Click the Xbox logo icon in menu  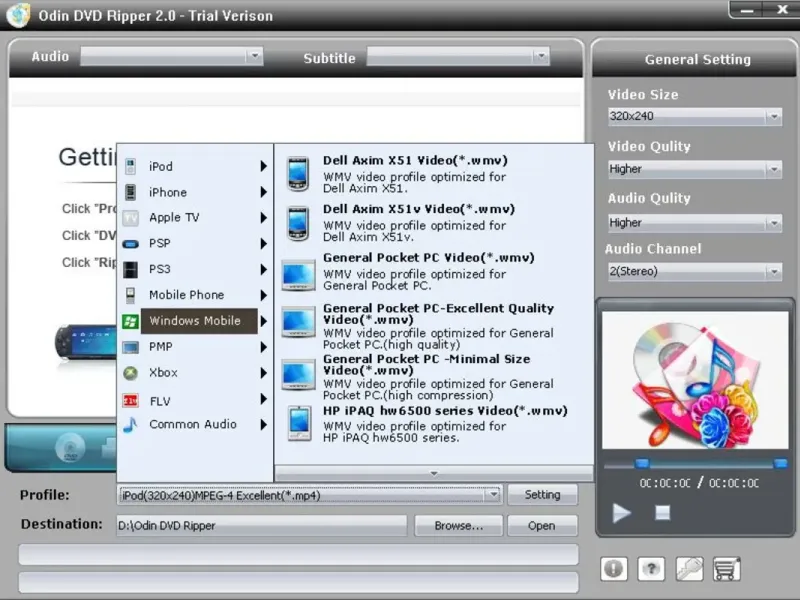click(x=131, y=373)
